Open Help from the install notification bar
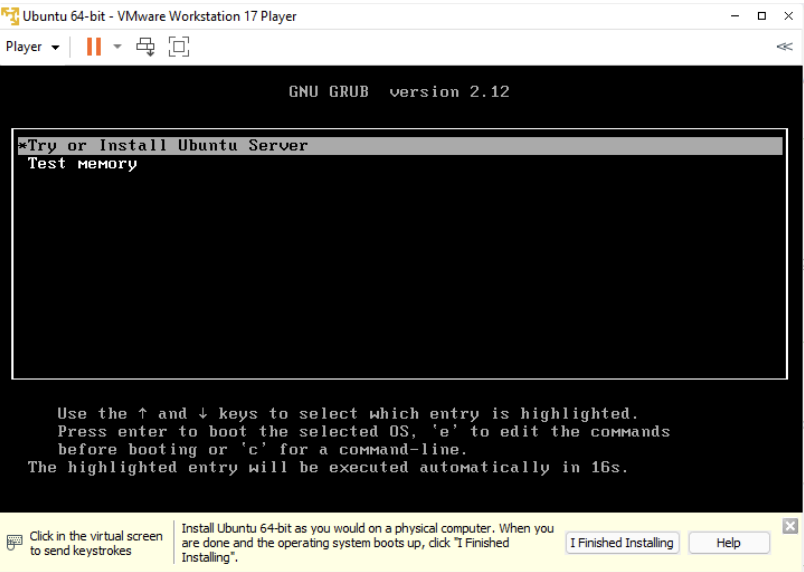 (x=729, y=543)
